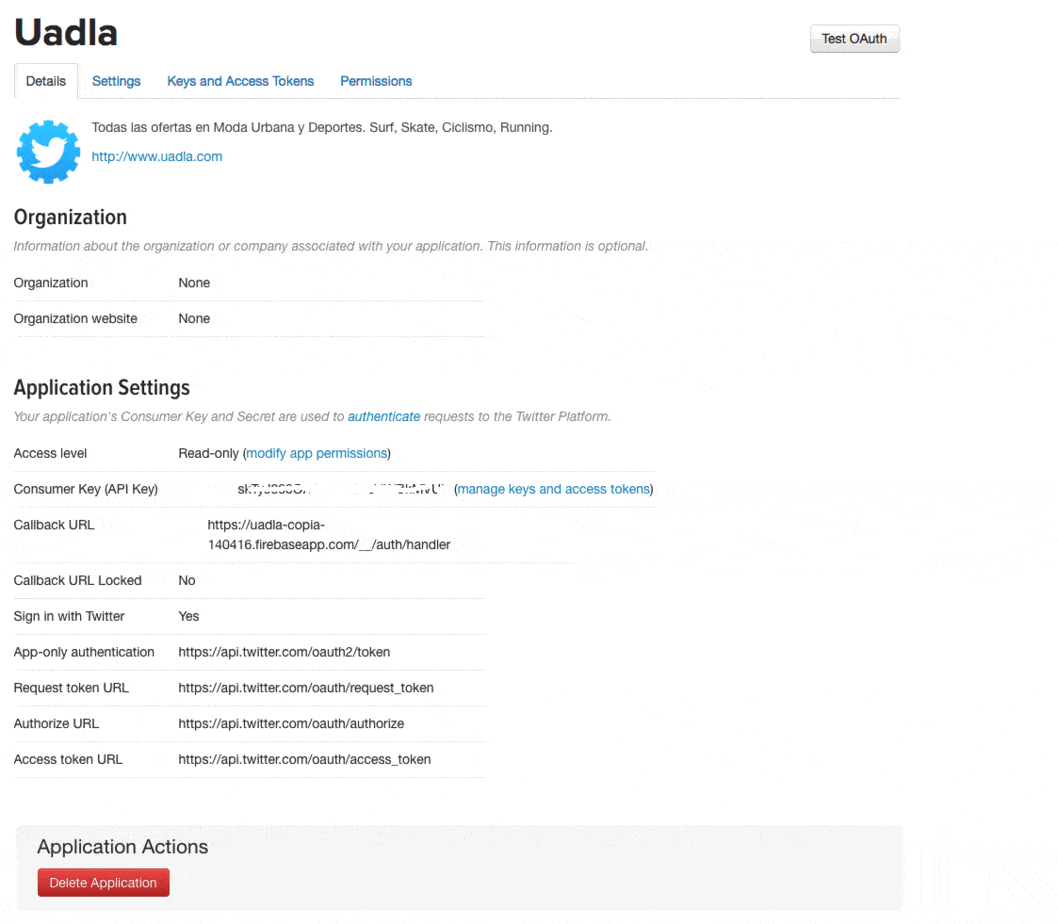Click the Organization website None value
This screenshot has height=924, width=1057.
[x=194, y=318]
